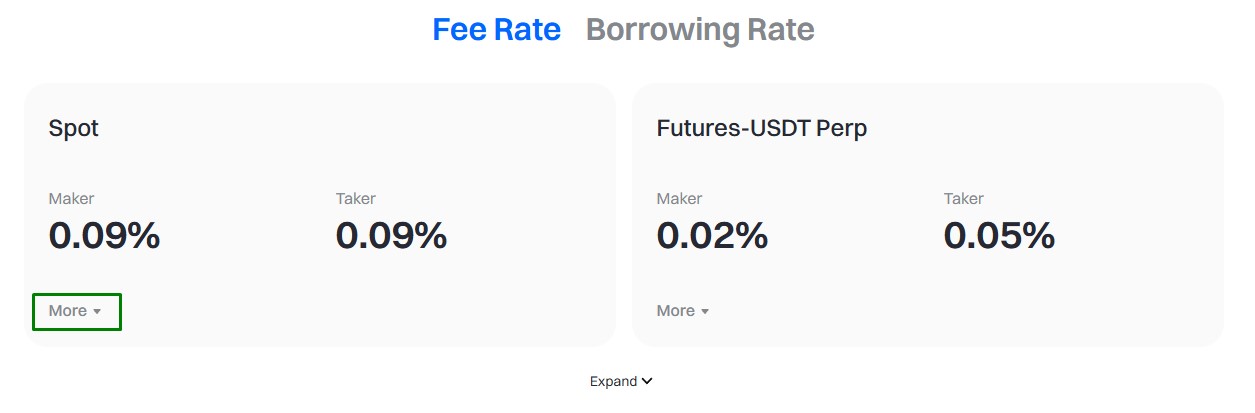The width and height of the screenshot is (1255, 413).
Task: Click the Taker label in Spot card
Action: 356,199
